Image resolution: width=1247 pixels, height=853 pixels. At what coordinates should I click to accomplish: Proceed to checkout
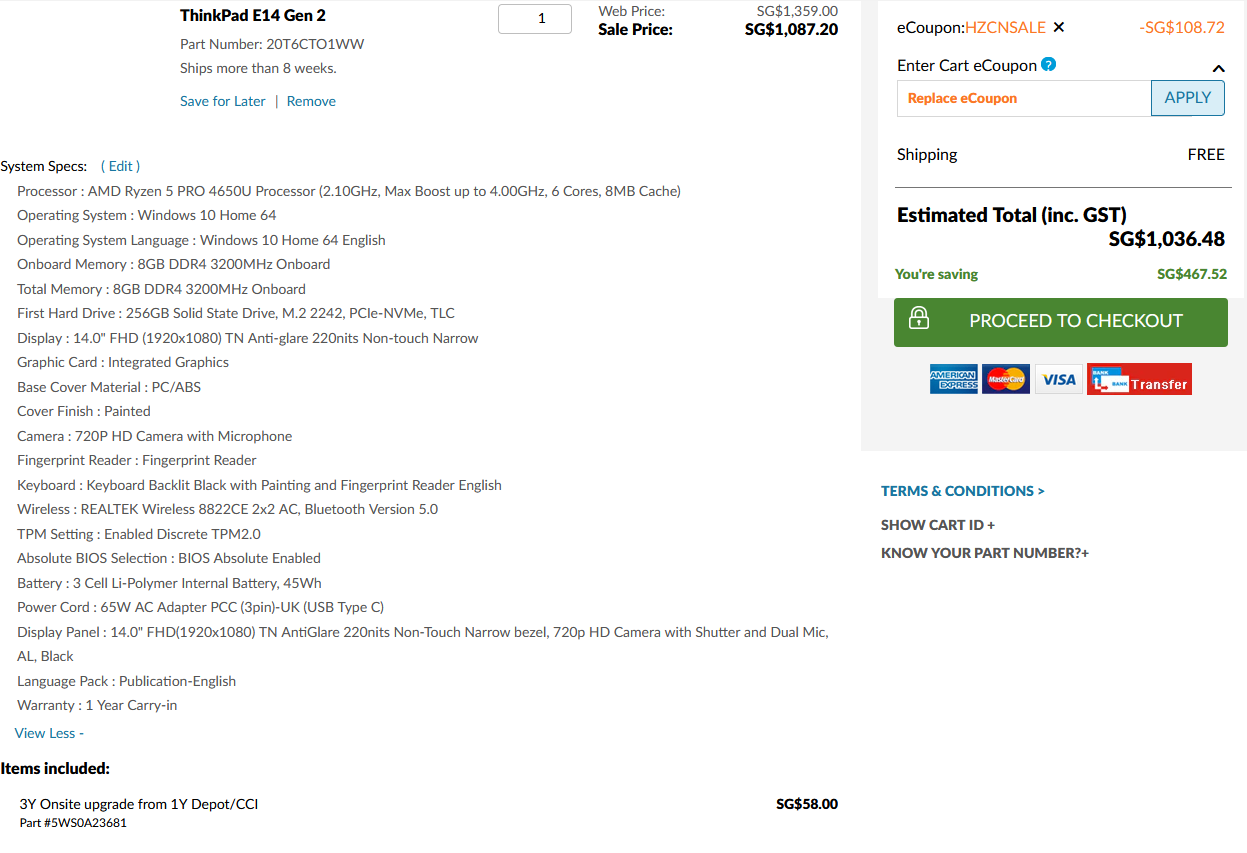coord(1061,322)
